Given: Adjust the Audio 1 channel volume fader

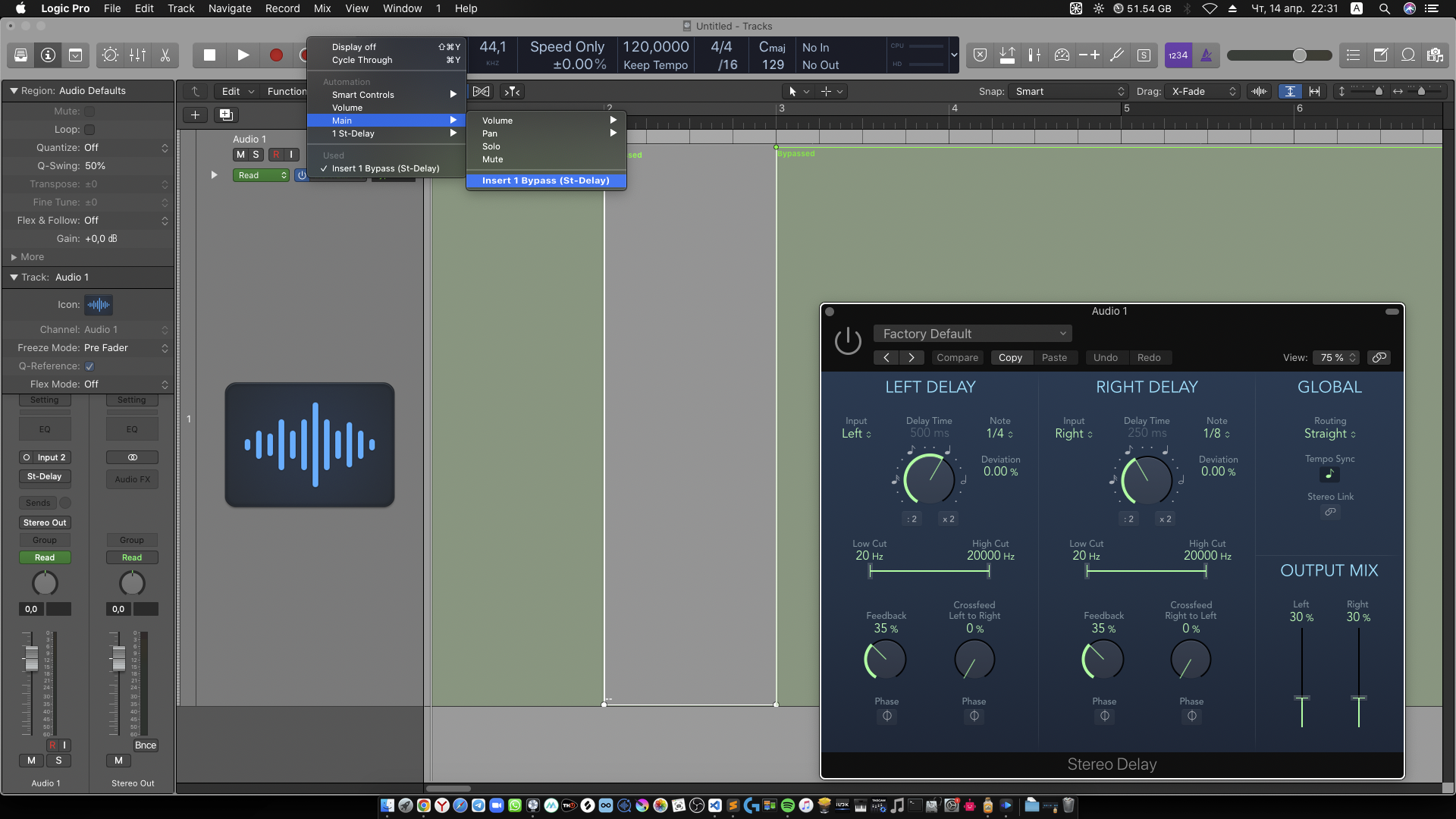Looking at the screenshot, I should 31,657.
